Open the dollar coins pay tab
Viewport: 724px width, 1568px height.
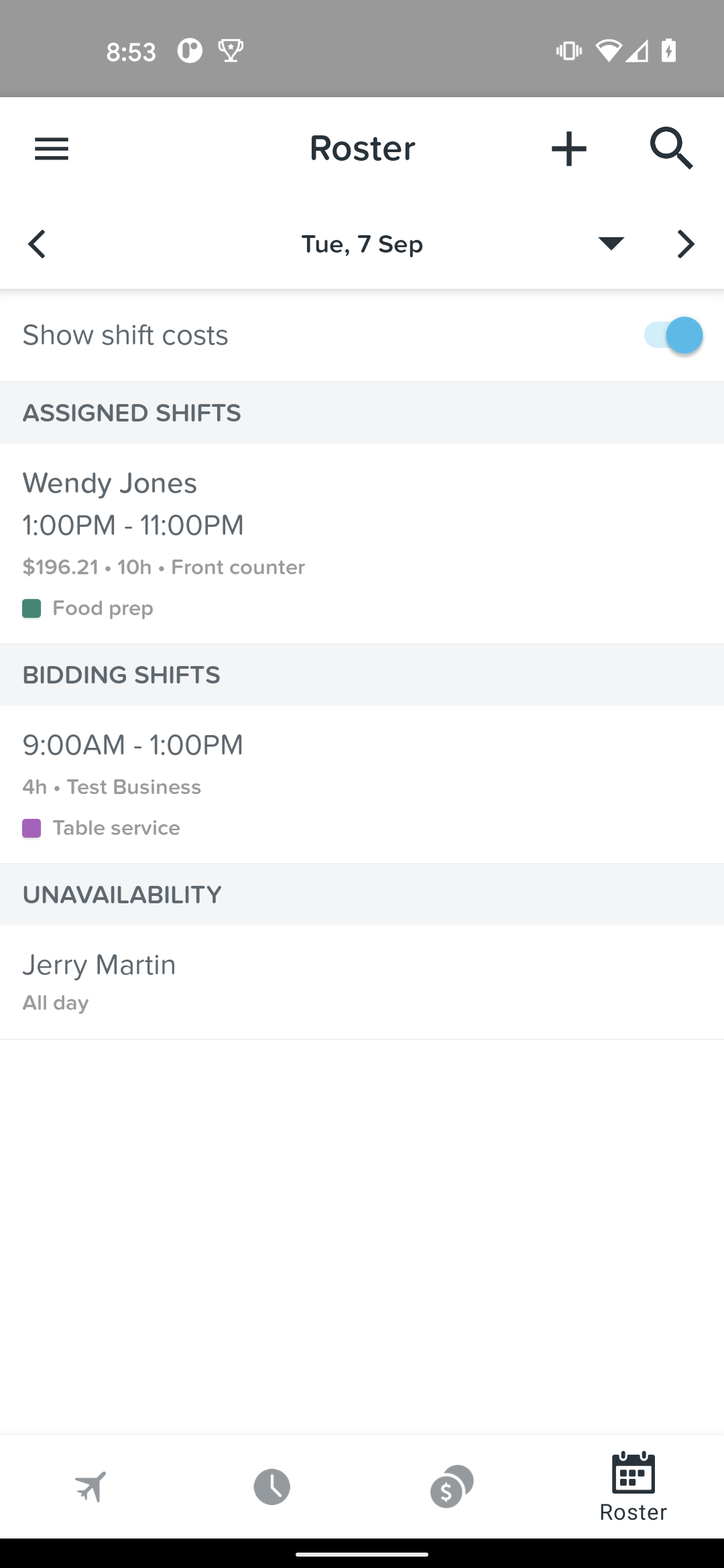click(x=452, y=1486)
